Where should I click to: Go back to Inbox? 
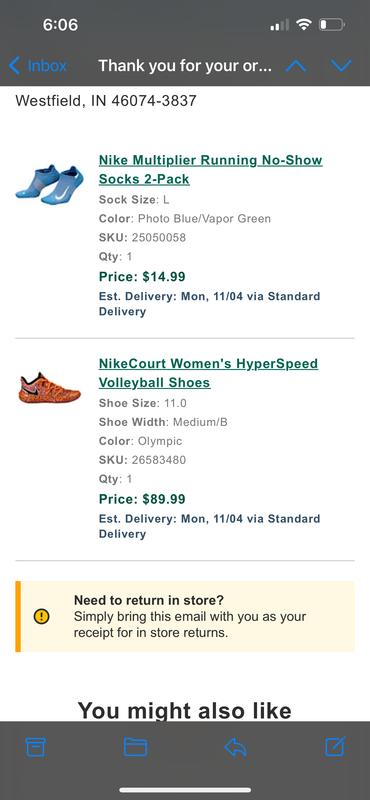[x=38, y=66]
